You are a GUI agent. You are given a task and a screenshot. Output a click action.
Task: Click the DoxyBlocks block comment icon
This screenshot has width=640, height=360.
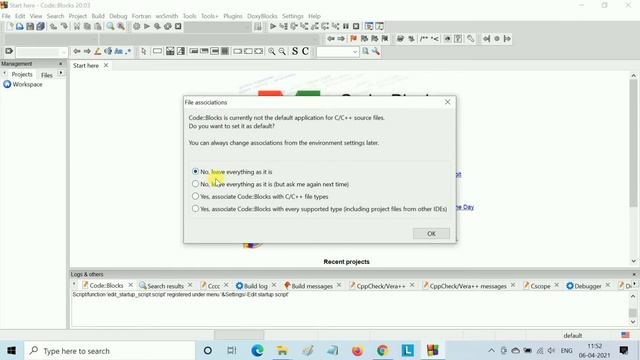[424, 39]
